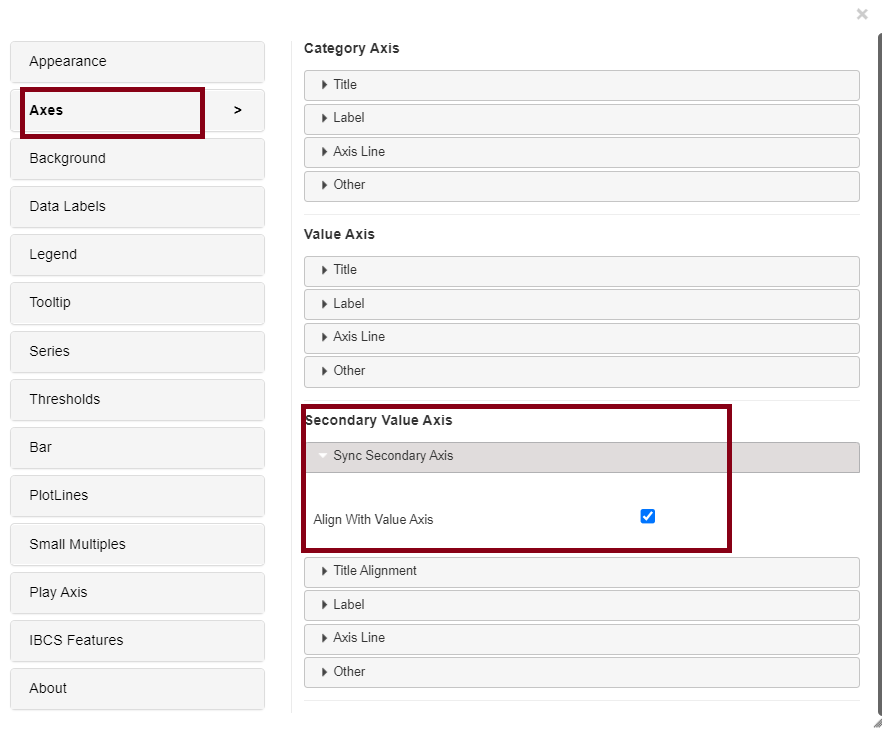The height and width of the screenshot is (730, 882).
Task: Open the Play Axis settings
Action: point(137,593)
